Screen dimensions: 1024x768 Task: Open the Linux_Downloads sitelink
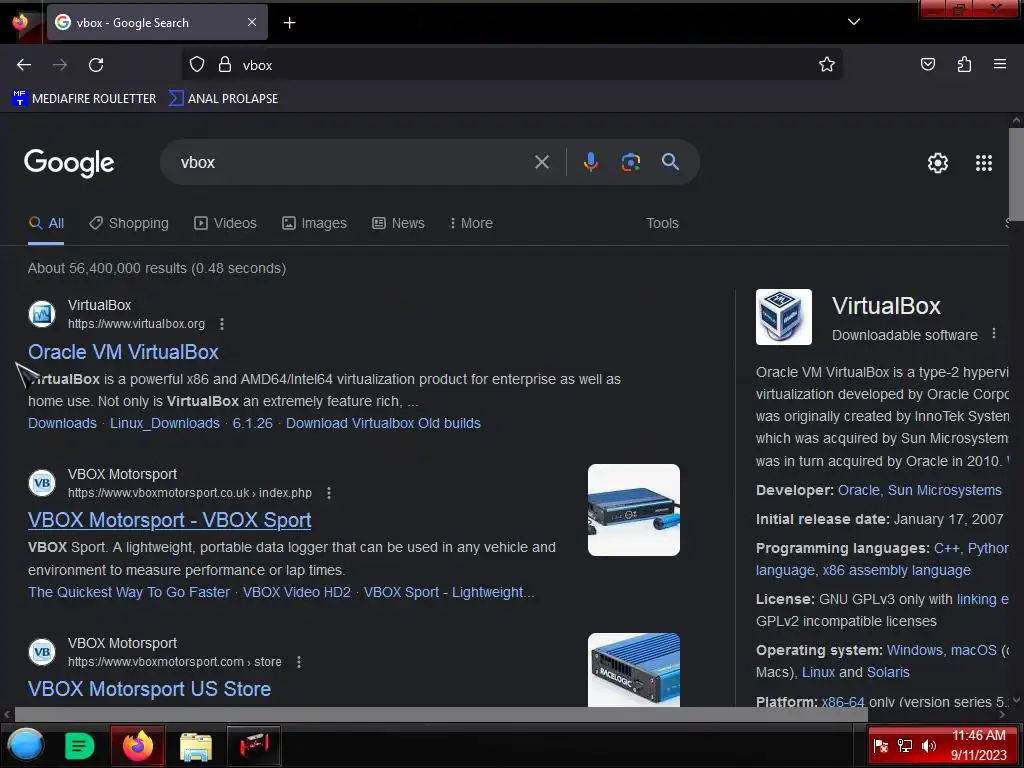[x=165, y=423]
